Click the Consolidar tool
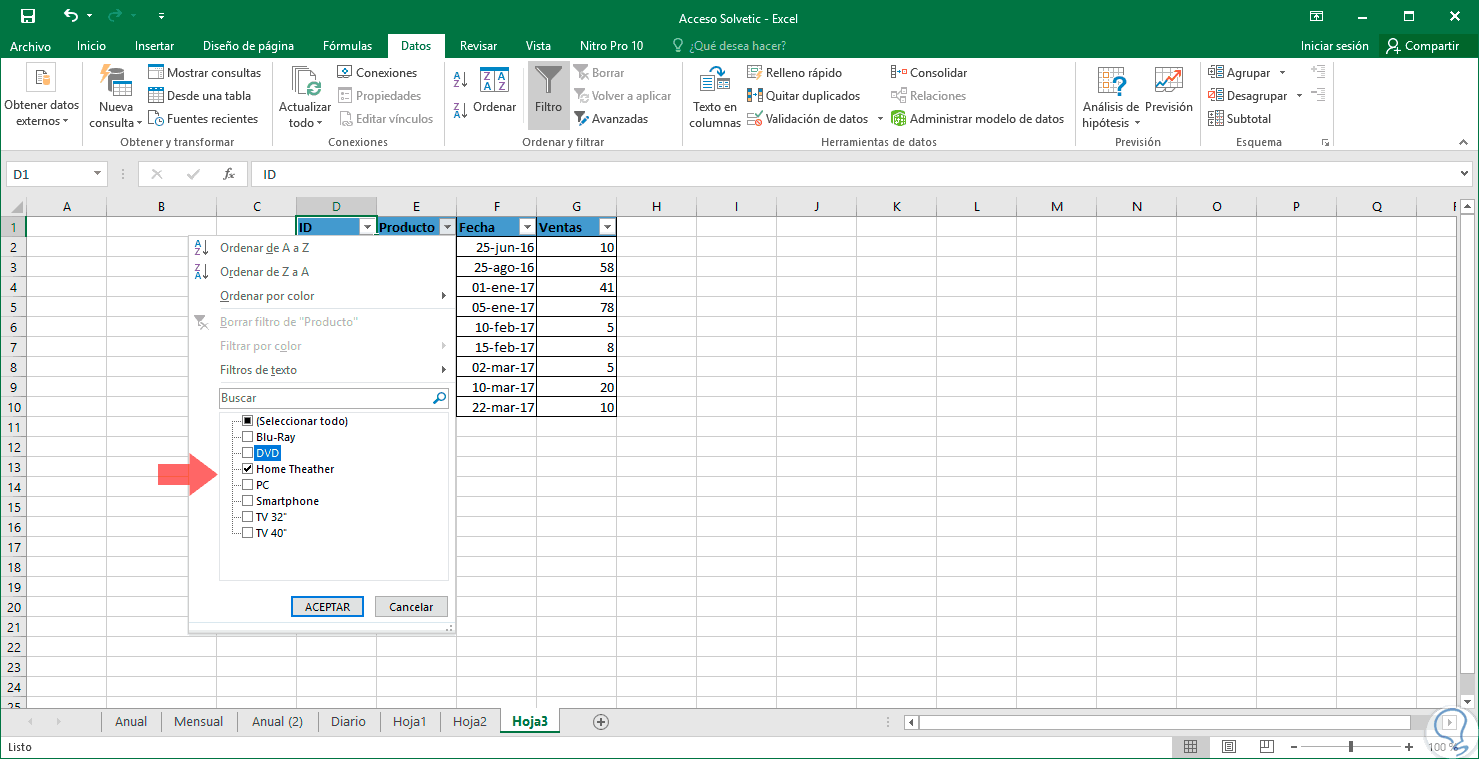The height and width of the screenshot is (759, 1479). [x=929, y=73]
